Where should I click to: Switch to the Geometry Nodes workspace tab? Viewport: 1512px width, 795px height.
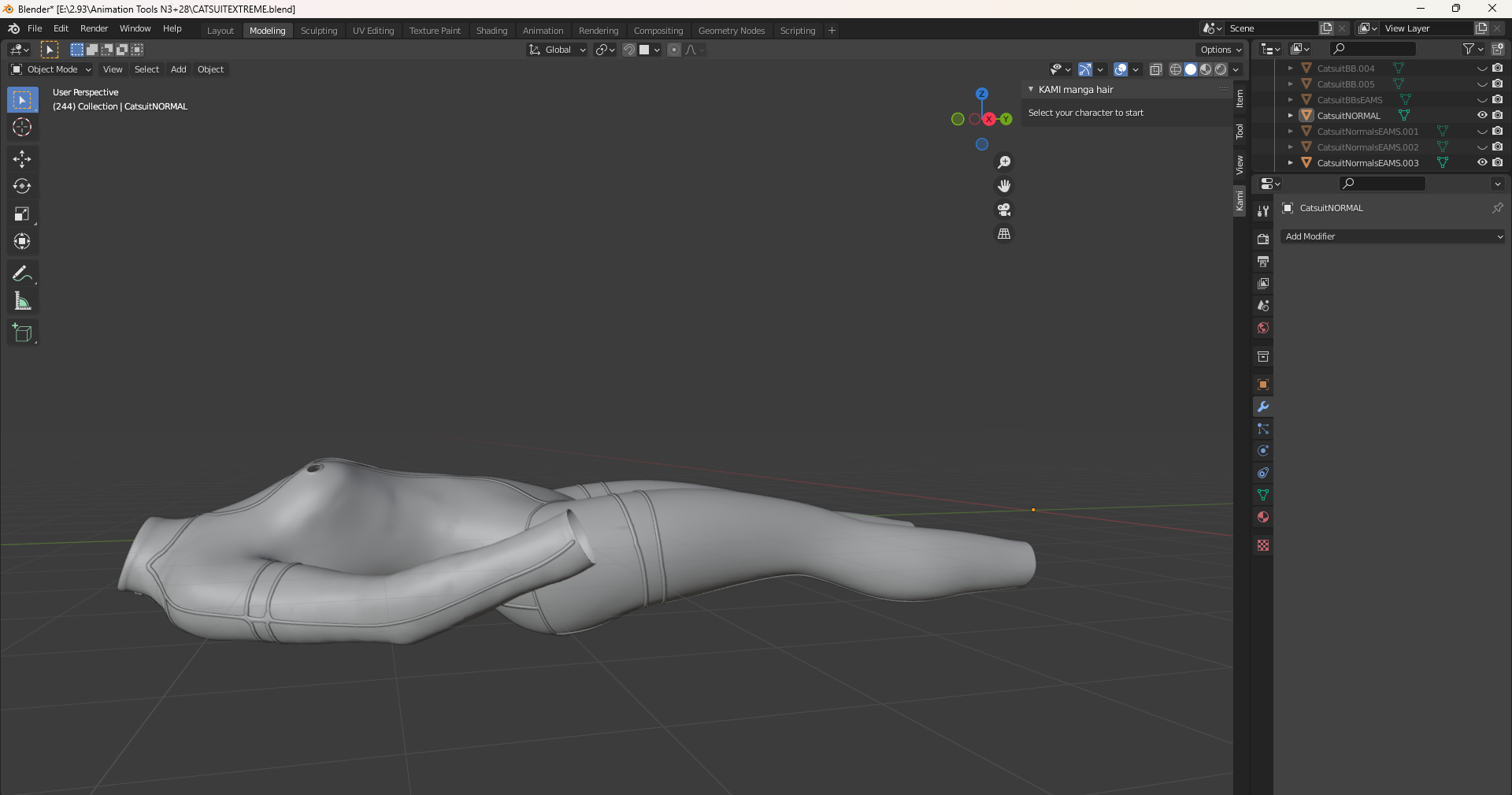point(732,31)
